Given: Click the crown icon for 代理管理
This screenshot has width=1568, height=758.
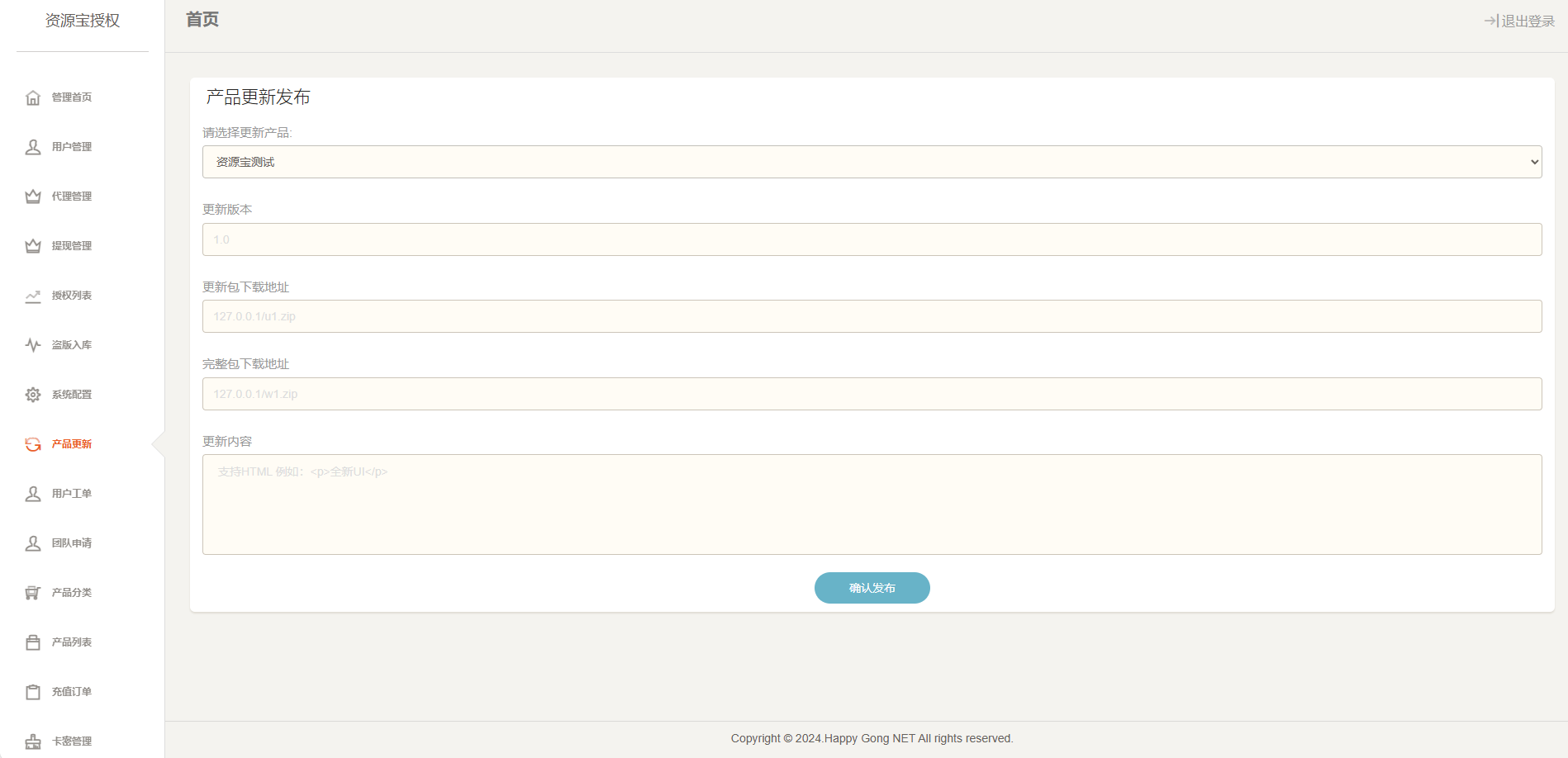Looking at the screenshot, I should point(33,197).
